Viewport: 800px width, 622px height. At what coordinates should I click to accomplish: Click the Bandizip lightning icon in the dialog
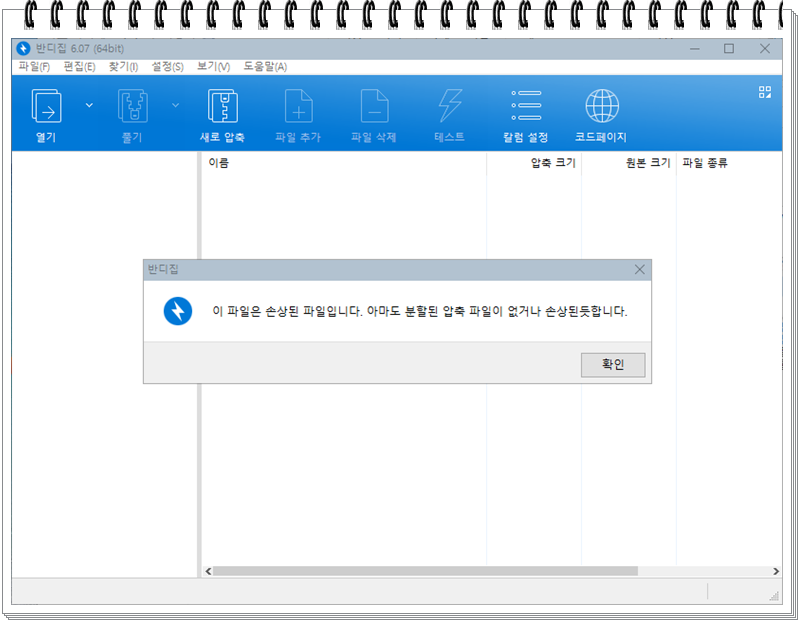point(178,311)
